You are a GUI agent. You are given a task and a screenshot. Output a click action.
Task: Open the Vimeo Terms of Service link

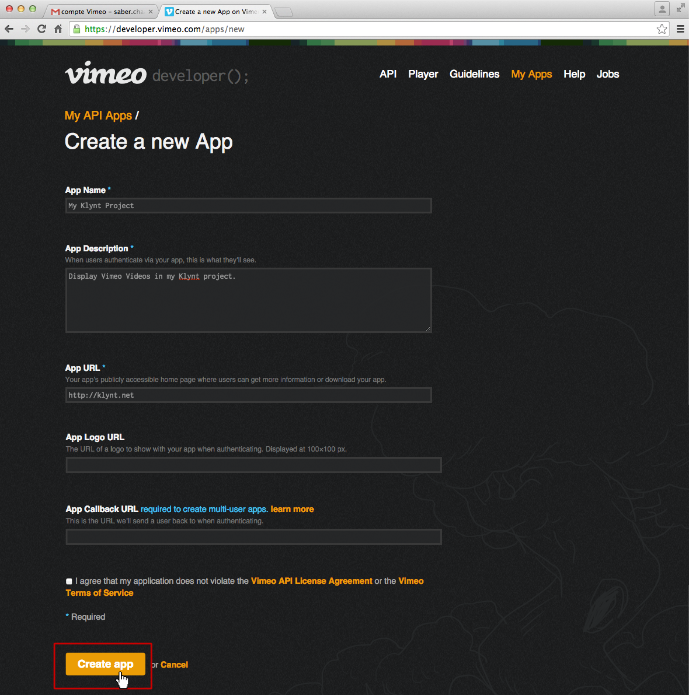[x=245, y=587]
